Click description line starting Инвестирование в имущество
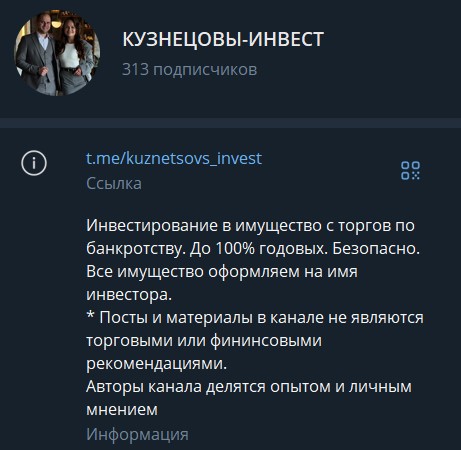Image resolution: width=461 pixels, height=450 pixels. (x=250, y=226)
